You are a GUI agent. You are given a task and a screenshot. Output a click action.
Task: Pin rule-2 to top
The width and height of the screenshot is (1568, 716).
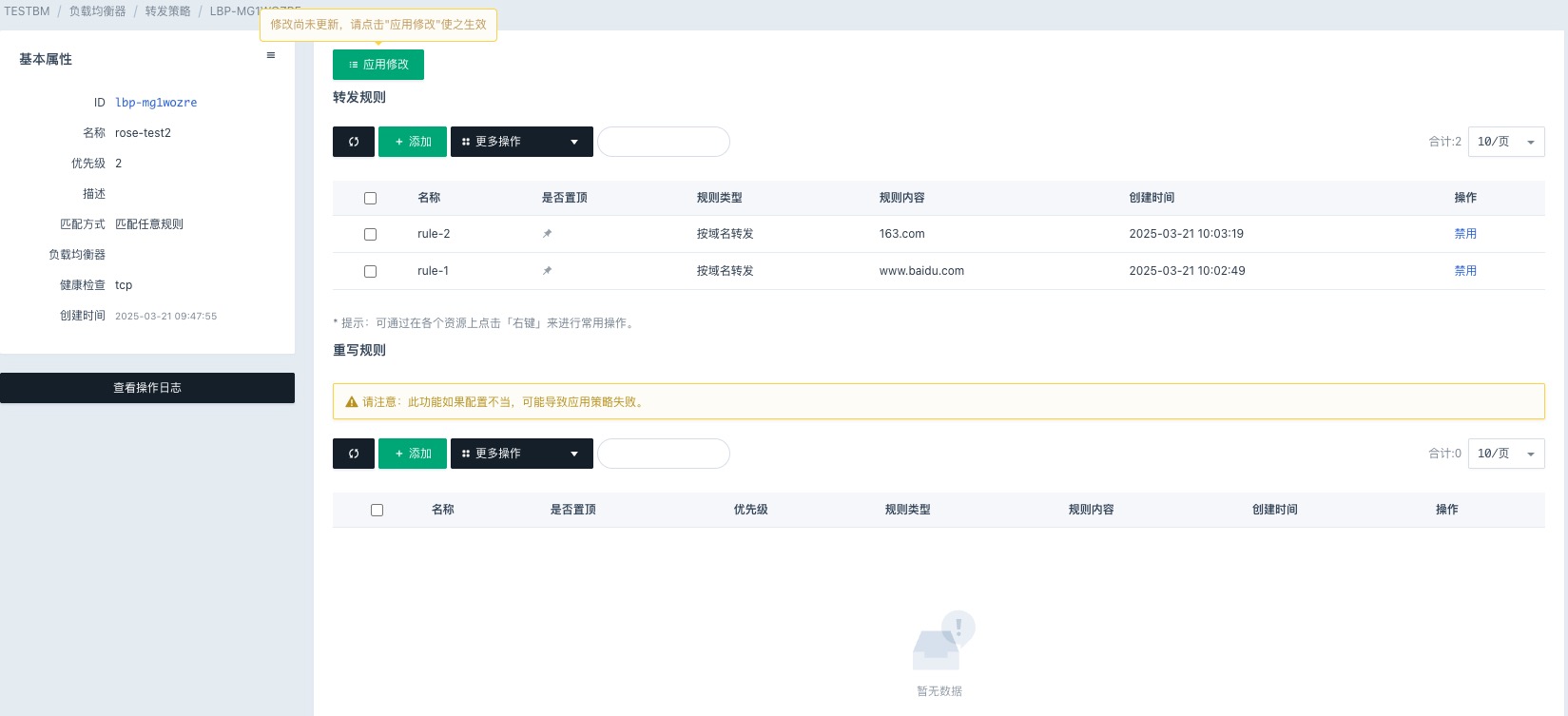[547, 234]
